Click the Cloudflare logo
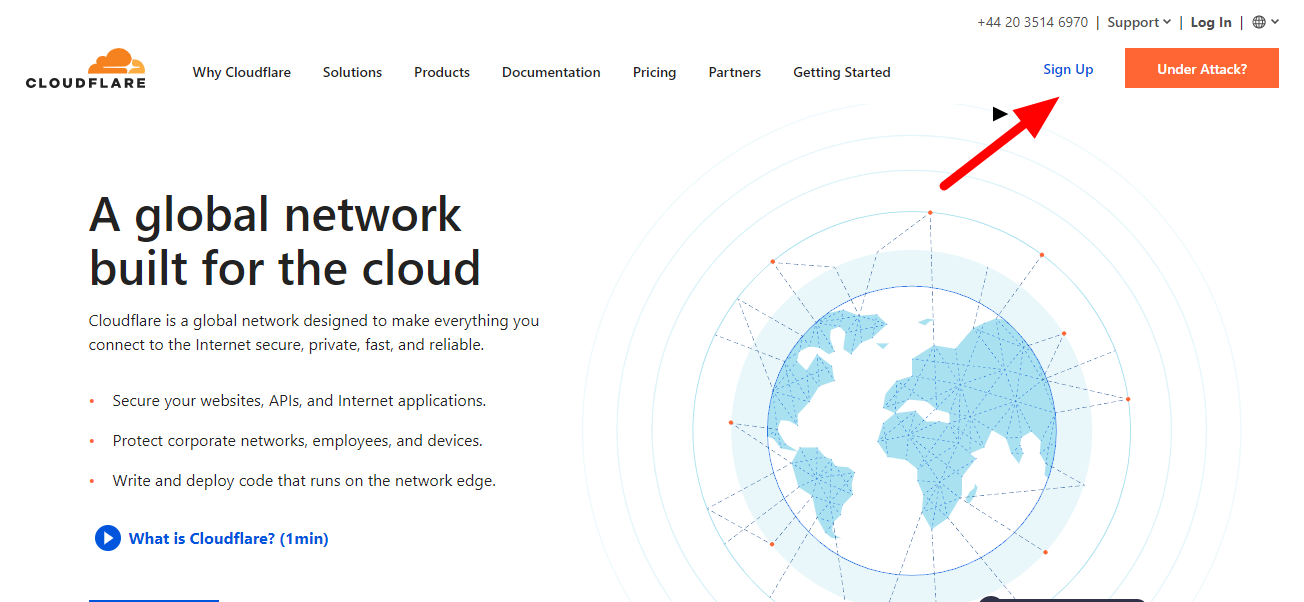Image resolution: width=1304 pixels, height=602 pixels. (86, 68)
